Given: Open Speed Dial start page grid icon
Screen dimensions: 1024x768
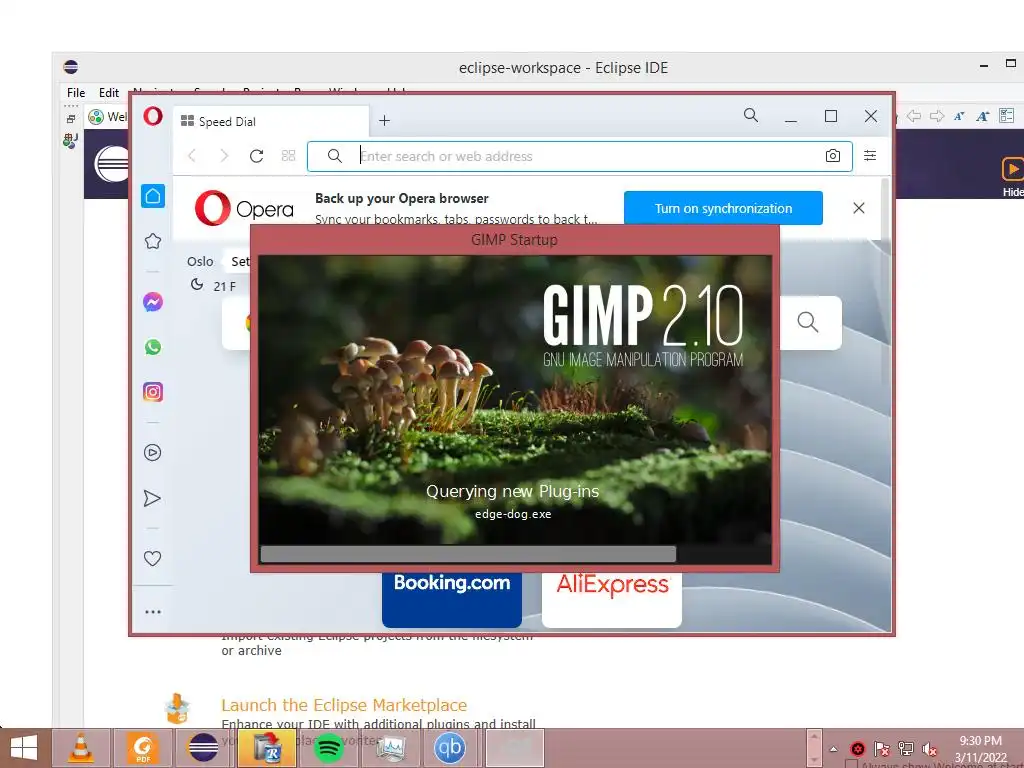Looking at the screenshot, I should coord(289,155).
